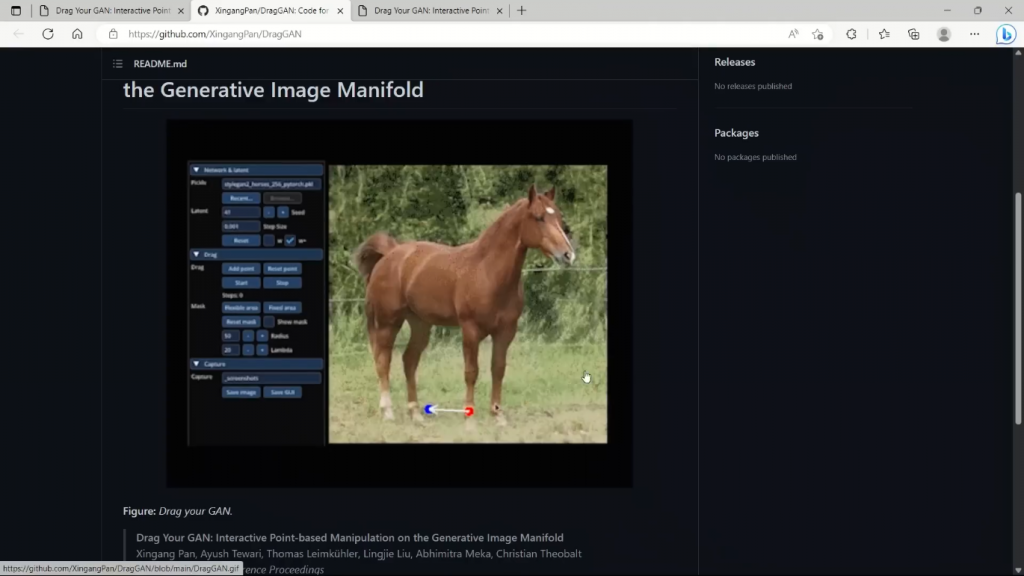Add this page to favorites

point(818,34)
